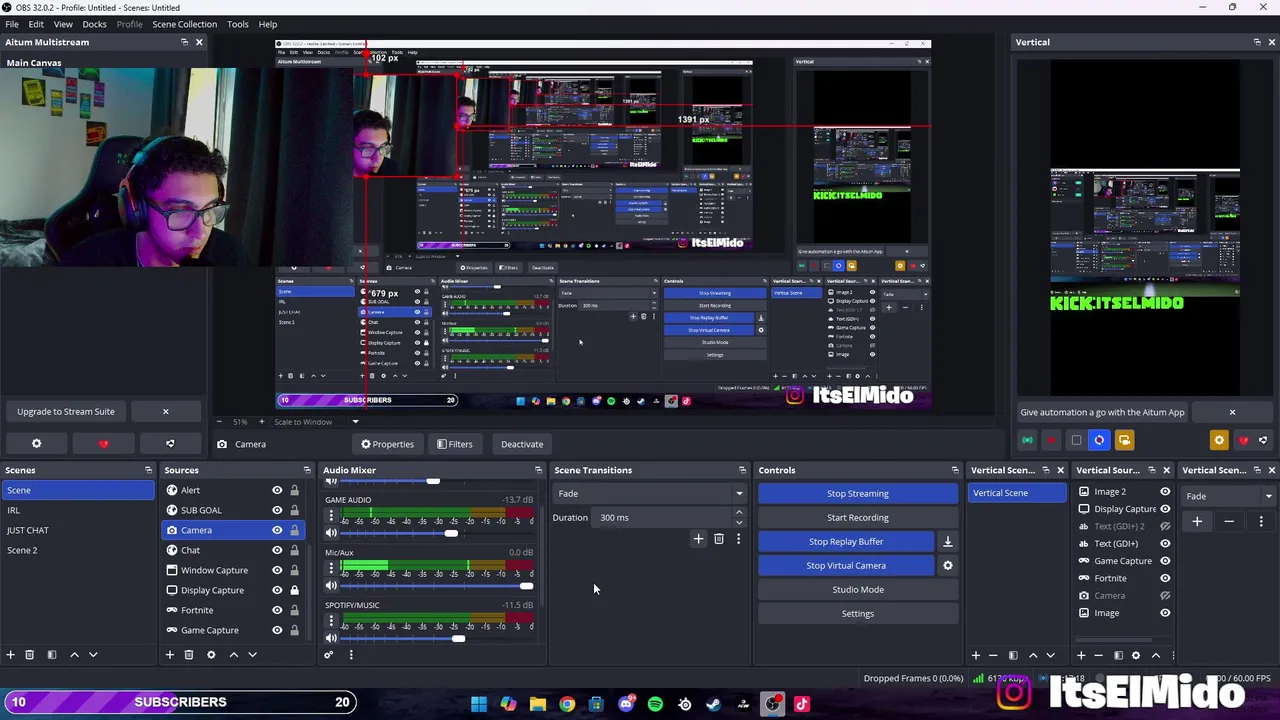Move scene up in Scenes dock

(x=74, y=655)
